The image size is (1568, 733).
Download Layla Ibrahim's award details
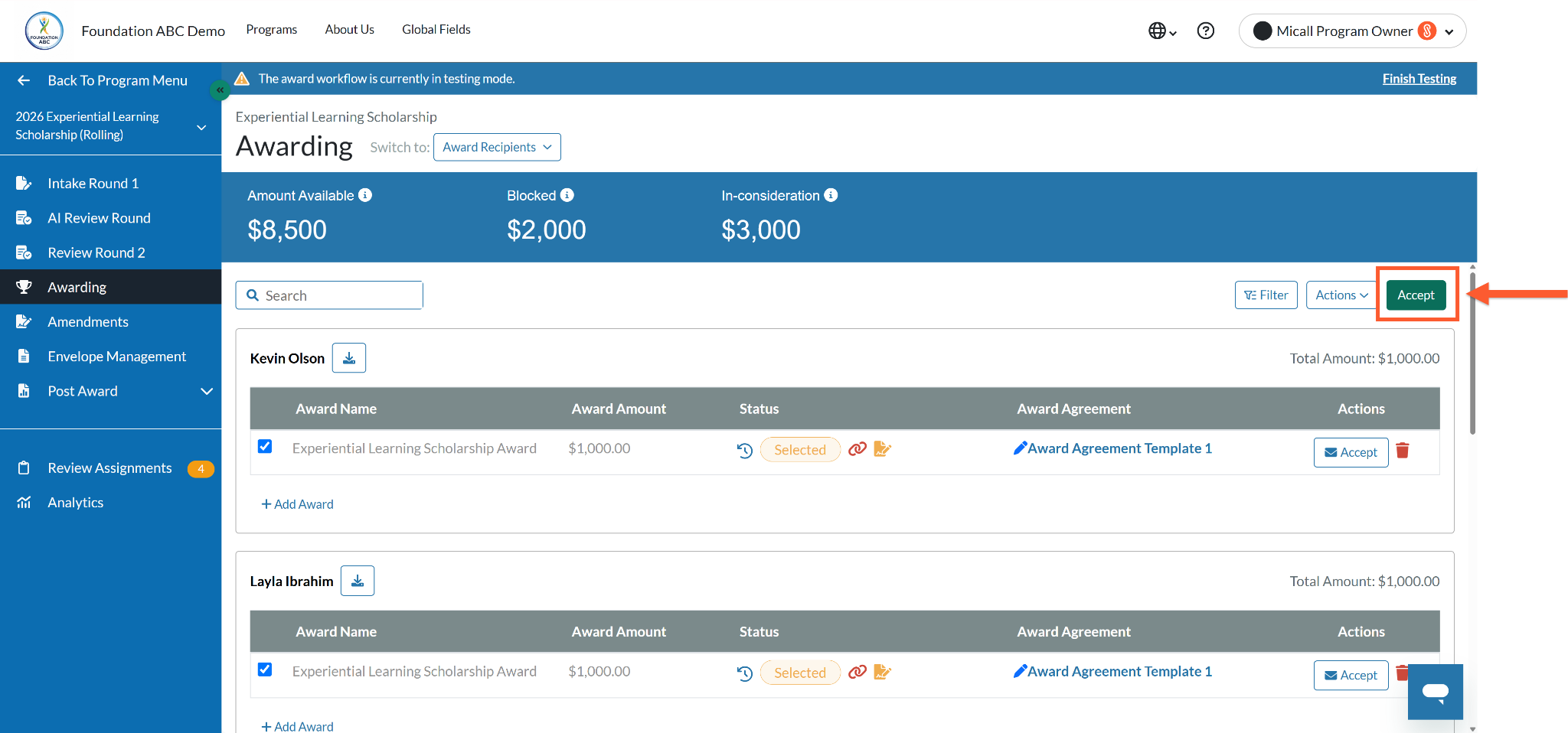[358, 581]
